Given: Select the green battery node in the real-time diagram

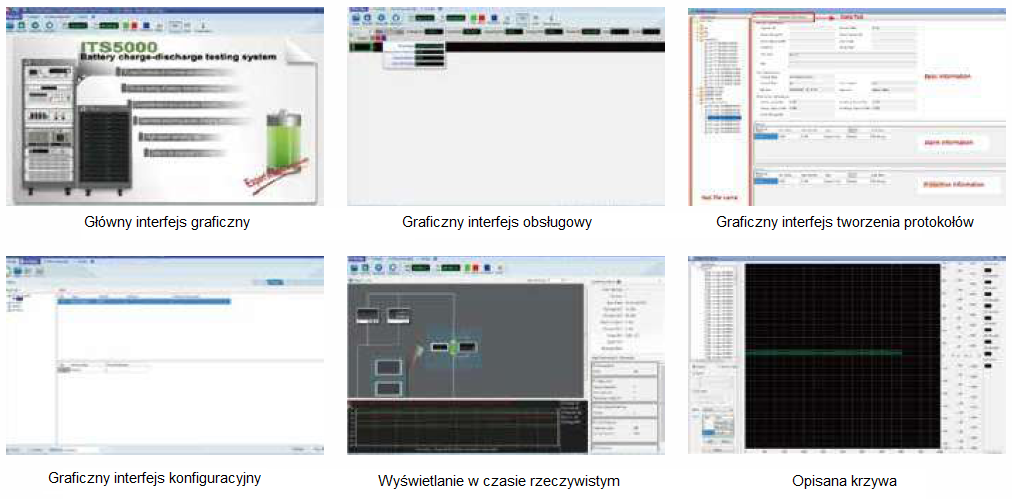Looking at the screenshot, I should pyautogui.click(x=452, y=347).
